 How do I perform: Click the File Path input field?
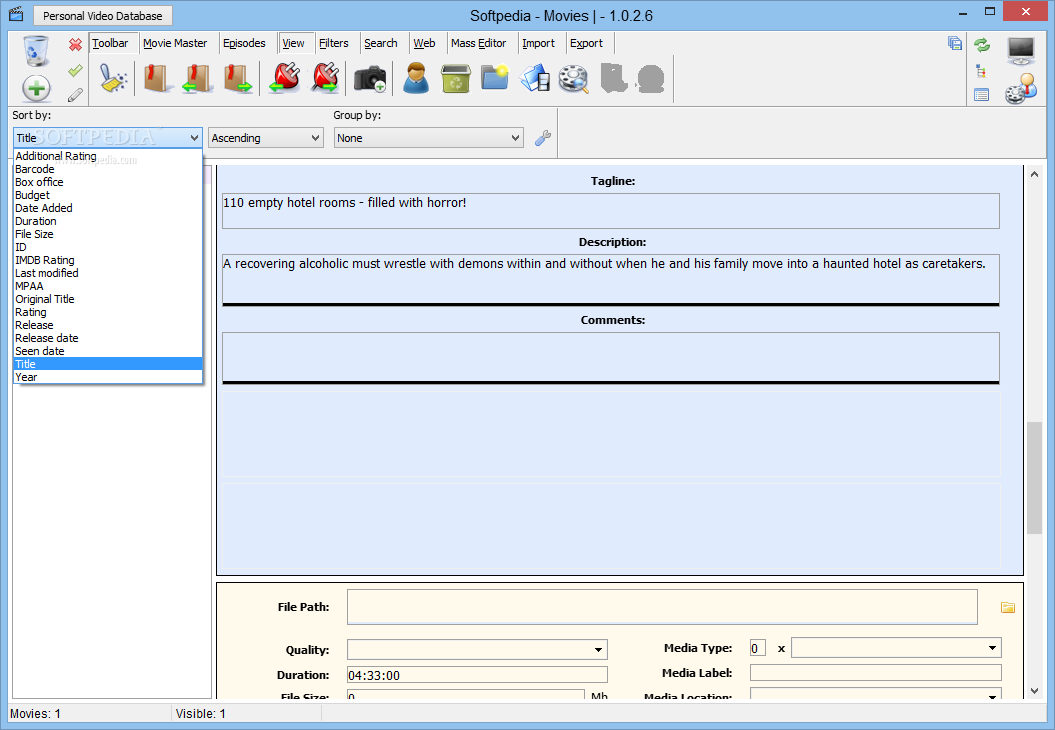pos(662,607)
